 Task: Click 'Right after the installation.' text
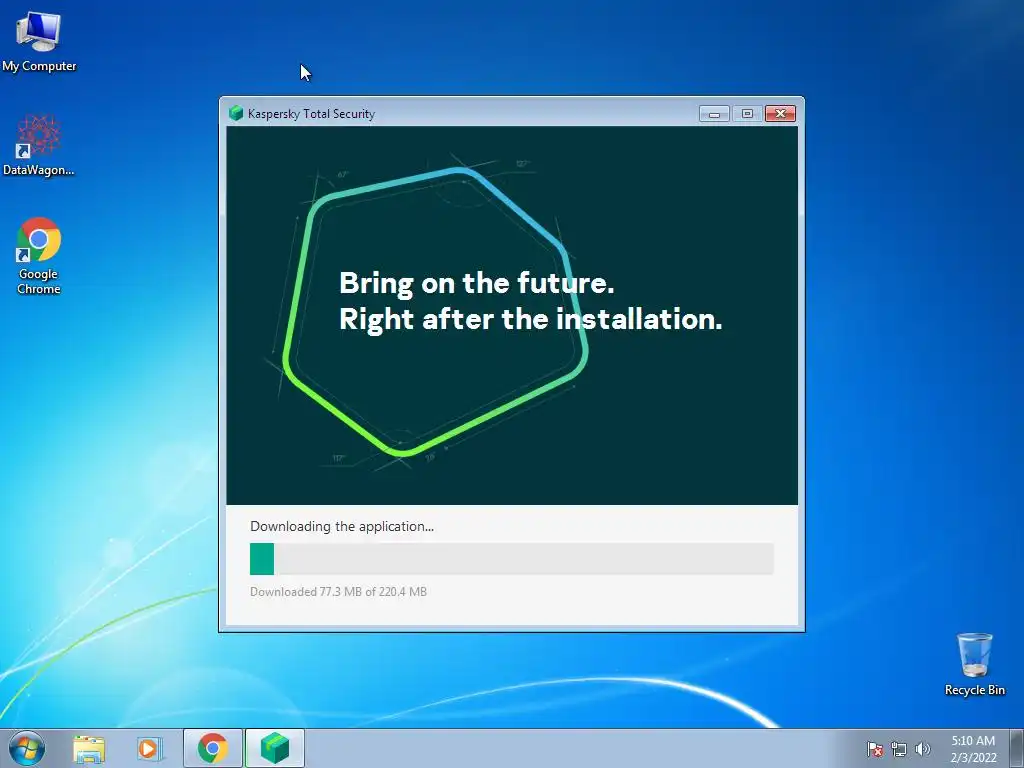530,319
